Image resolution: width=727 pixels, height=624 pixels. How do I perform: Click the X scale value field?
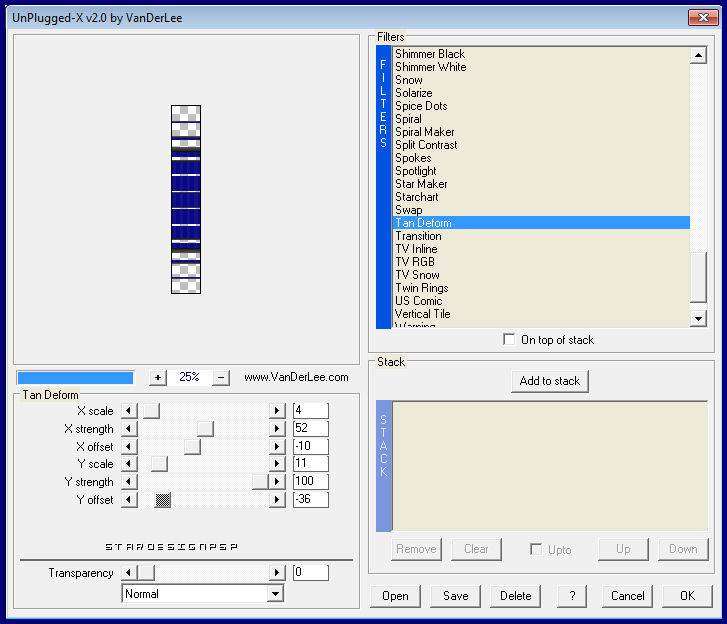coord(311,411)
